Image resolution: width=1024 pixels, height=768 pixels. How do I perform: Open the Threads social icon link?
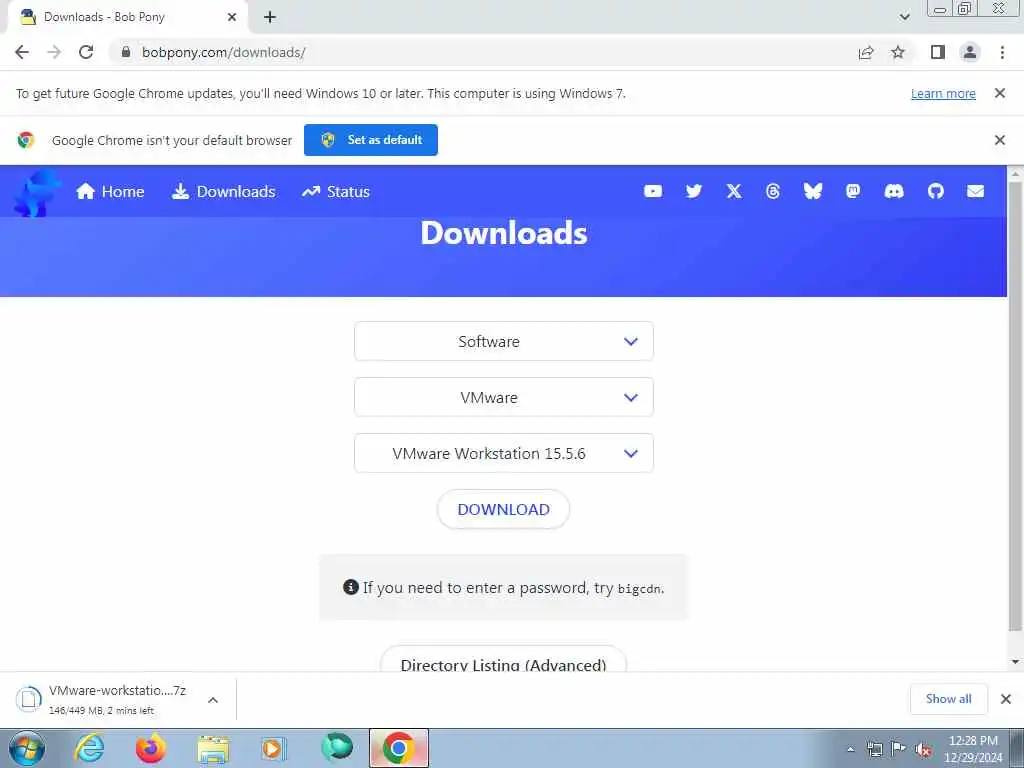coord(773,191)
